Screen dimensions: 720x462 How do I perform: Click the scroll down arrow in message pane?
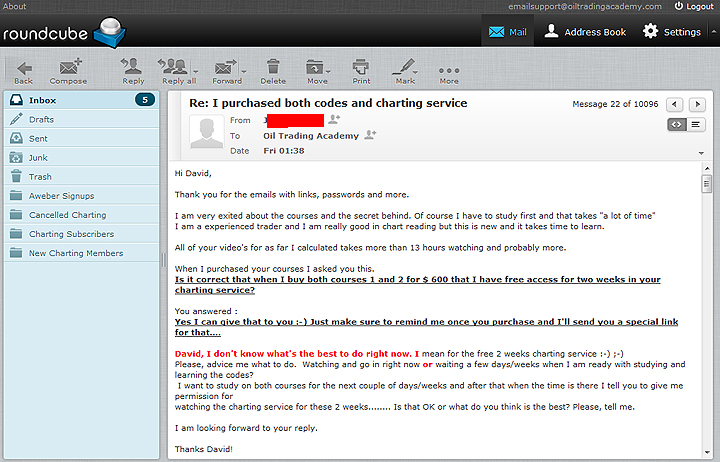(707, 453)
